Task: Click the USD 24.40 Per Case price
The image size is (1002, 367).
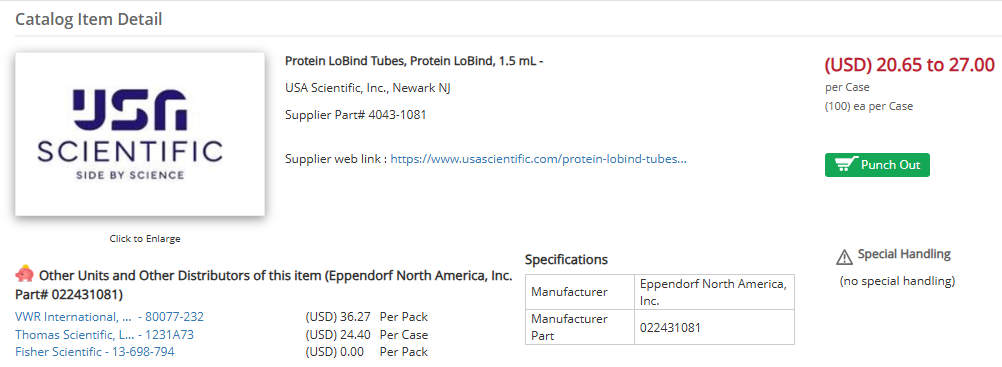Action: pyautogui.click(x=366, y=334)
